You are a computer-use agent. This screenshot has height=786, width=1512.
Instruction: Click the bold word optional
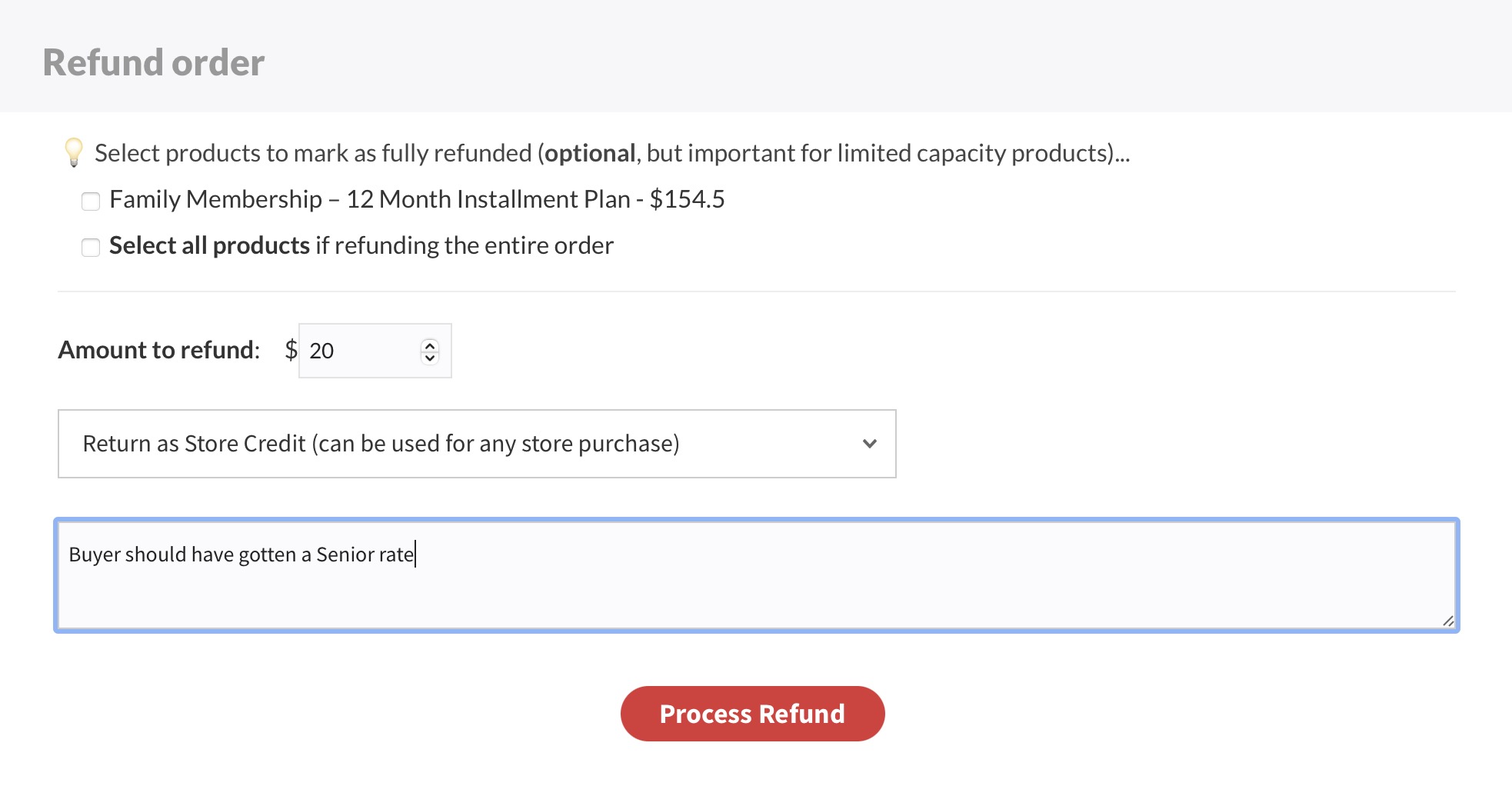point(590,153)
